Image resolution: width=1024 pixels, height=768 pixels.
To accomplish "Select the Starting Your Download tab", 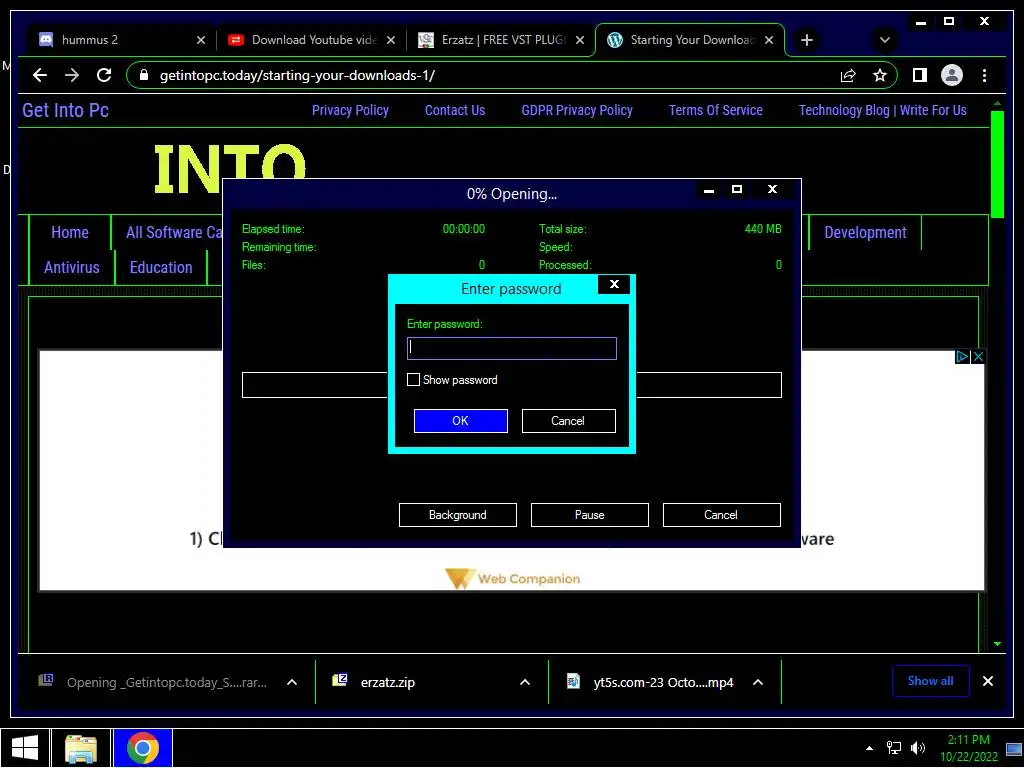I will 689,40.
